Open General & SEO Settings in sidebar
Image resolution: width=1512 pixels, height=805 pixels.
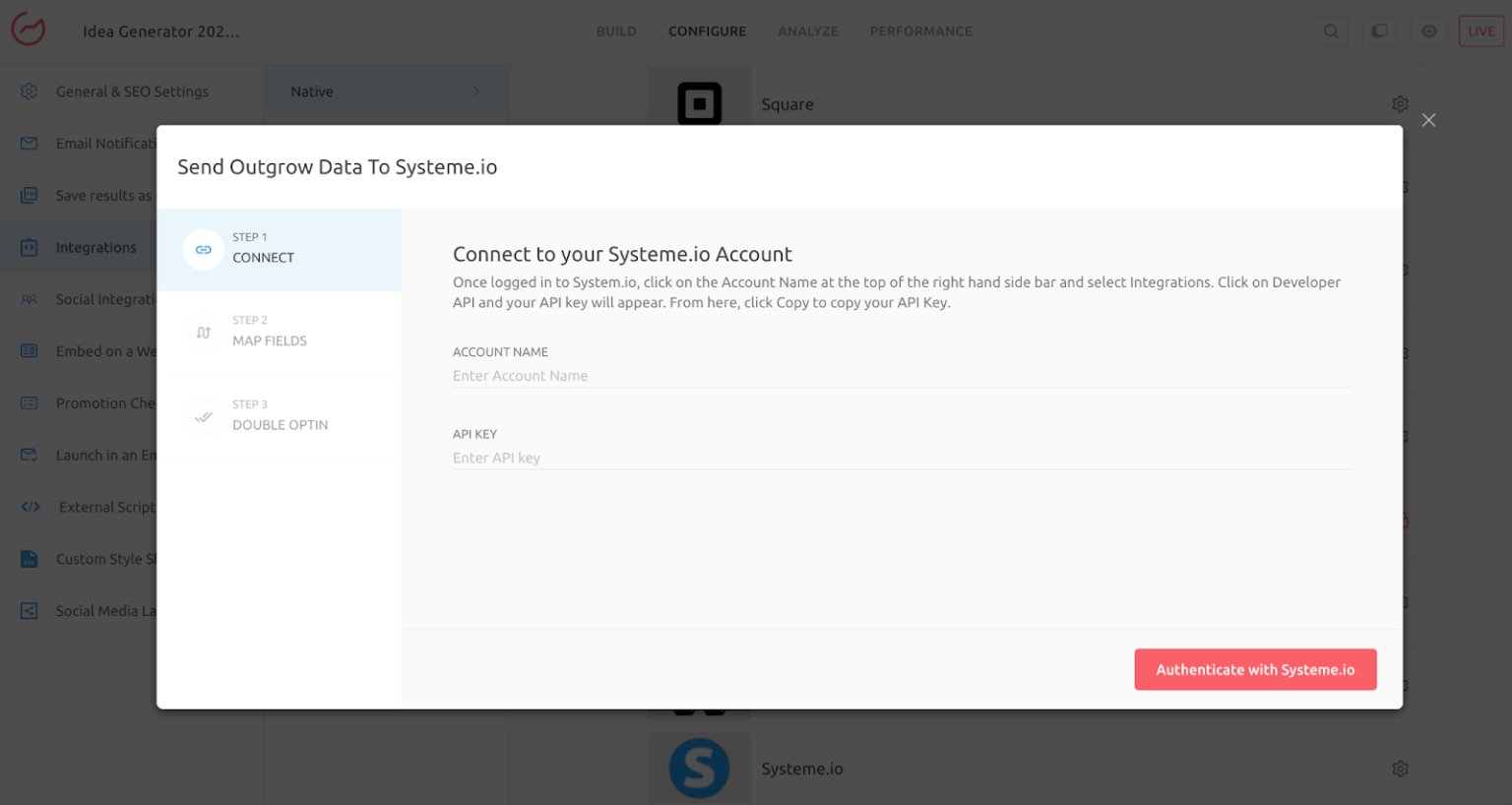(x=132, y=92)
